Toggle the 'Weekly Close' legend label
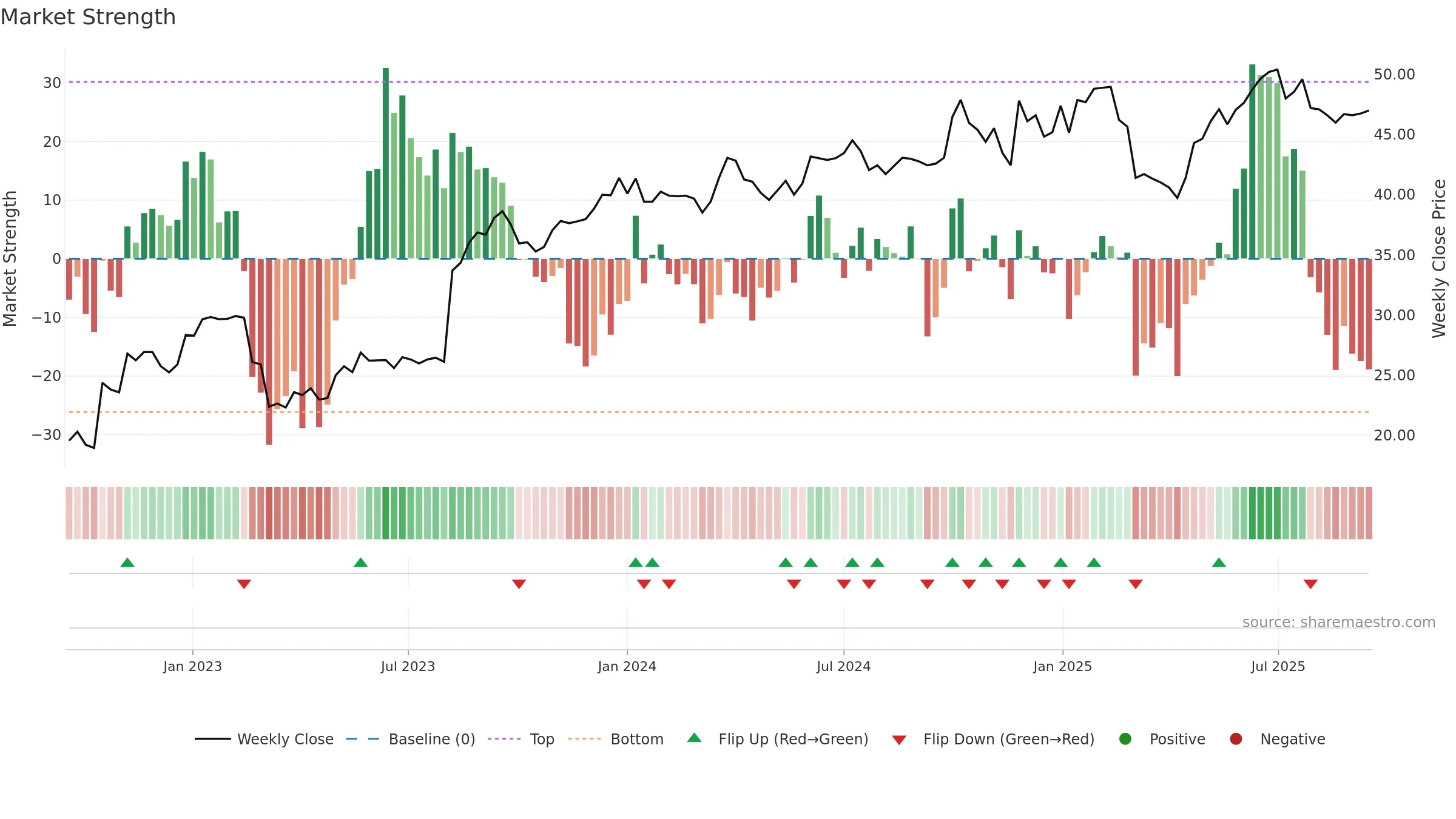This screenshot has width=1456, height=819. 285,740
